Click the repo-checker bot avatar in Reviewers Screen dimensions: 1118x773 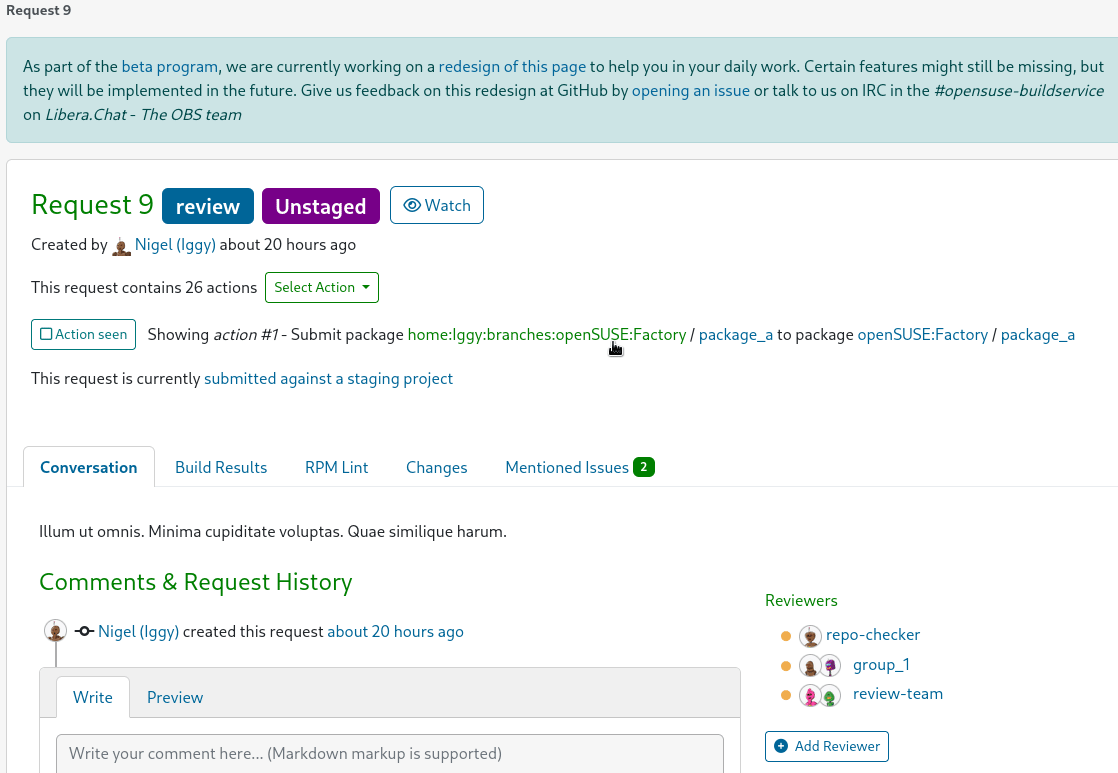coord(810,636)
